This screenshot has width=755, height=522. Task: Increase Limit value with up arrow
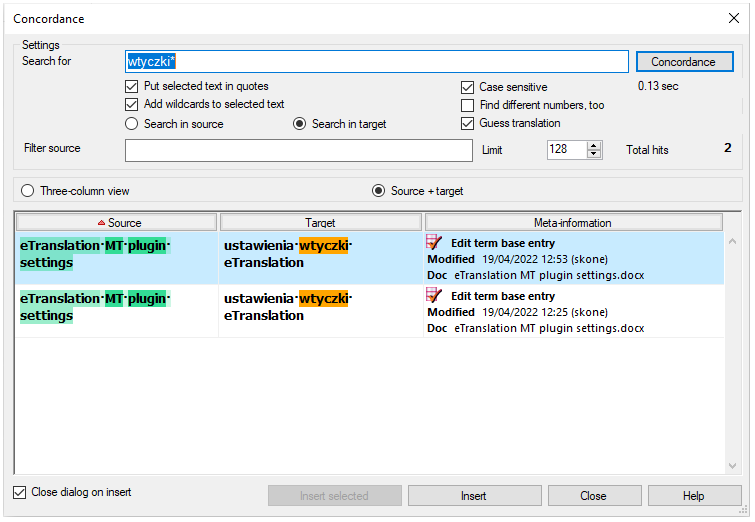pos(594,146)
